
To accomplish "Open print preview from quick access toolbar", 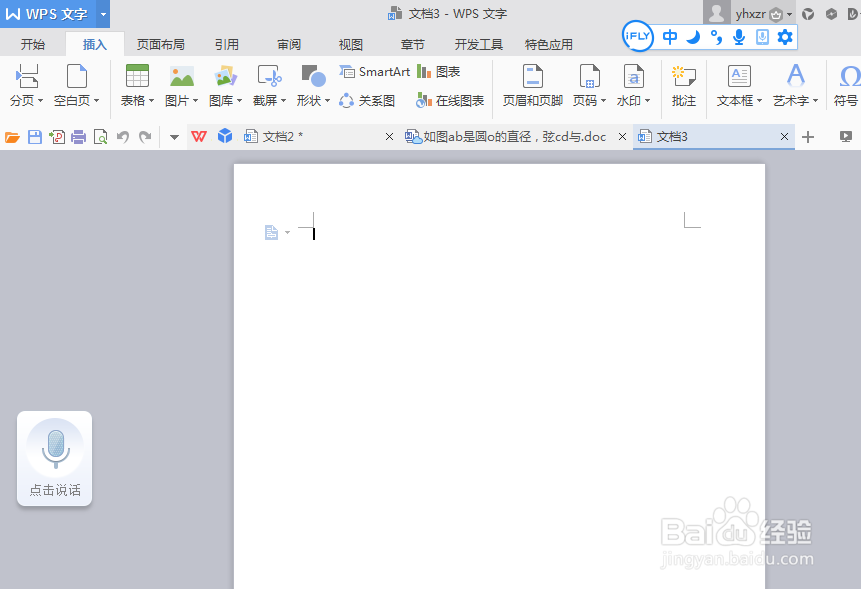I will point(100,137).
